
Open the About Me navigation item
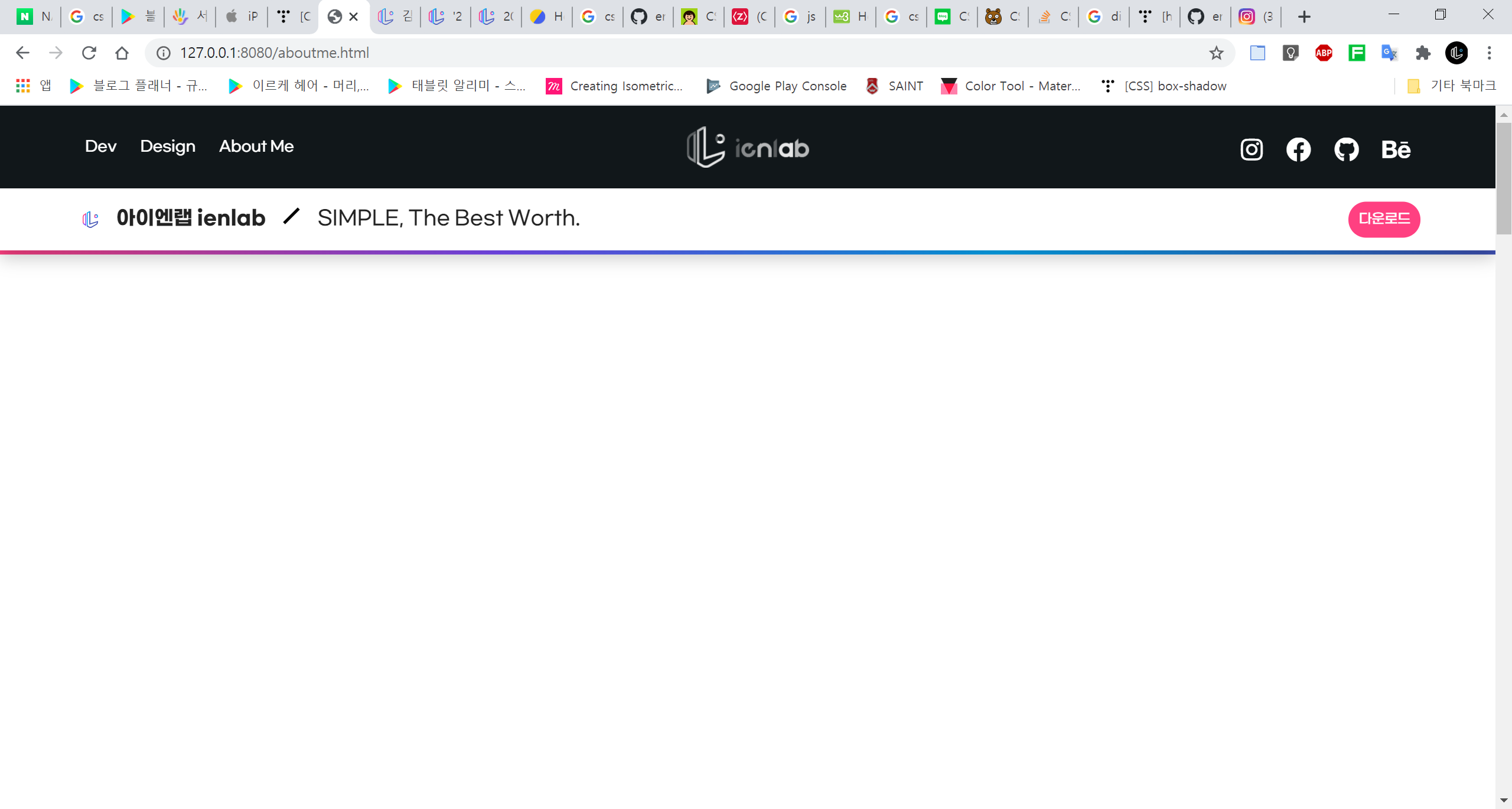pos(256,146)
